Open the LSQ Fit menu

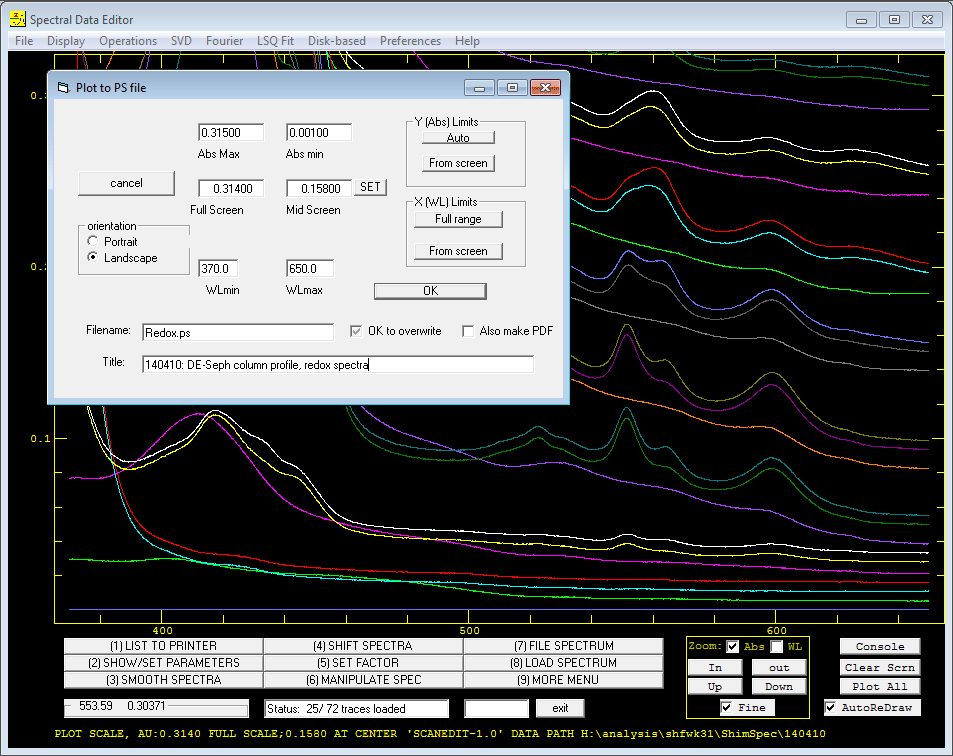[275, 41]
